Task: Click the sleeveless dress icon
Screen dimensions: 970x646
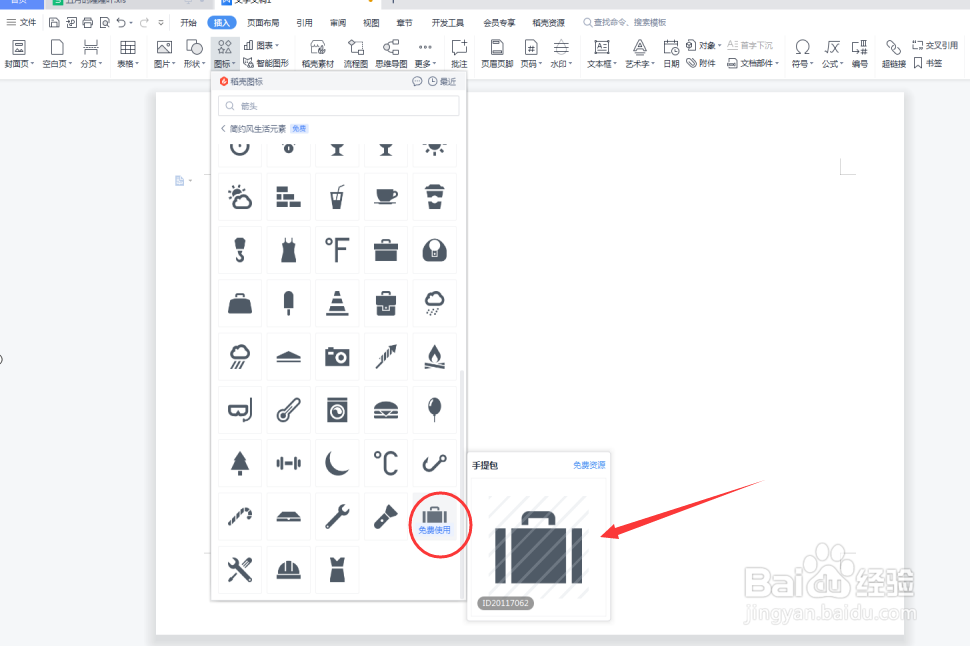Action: tap(289, 251)
